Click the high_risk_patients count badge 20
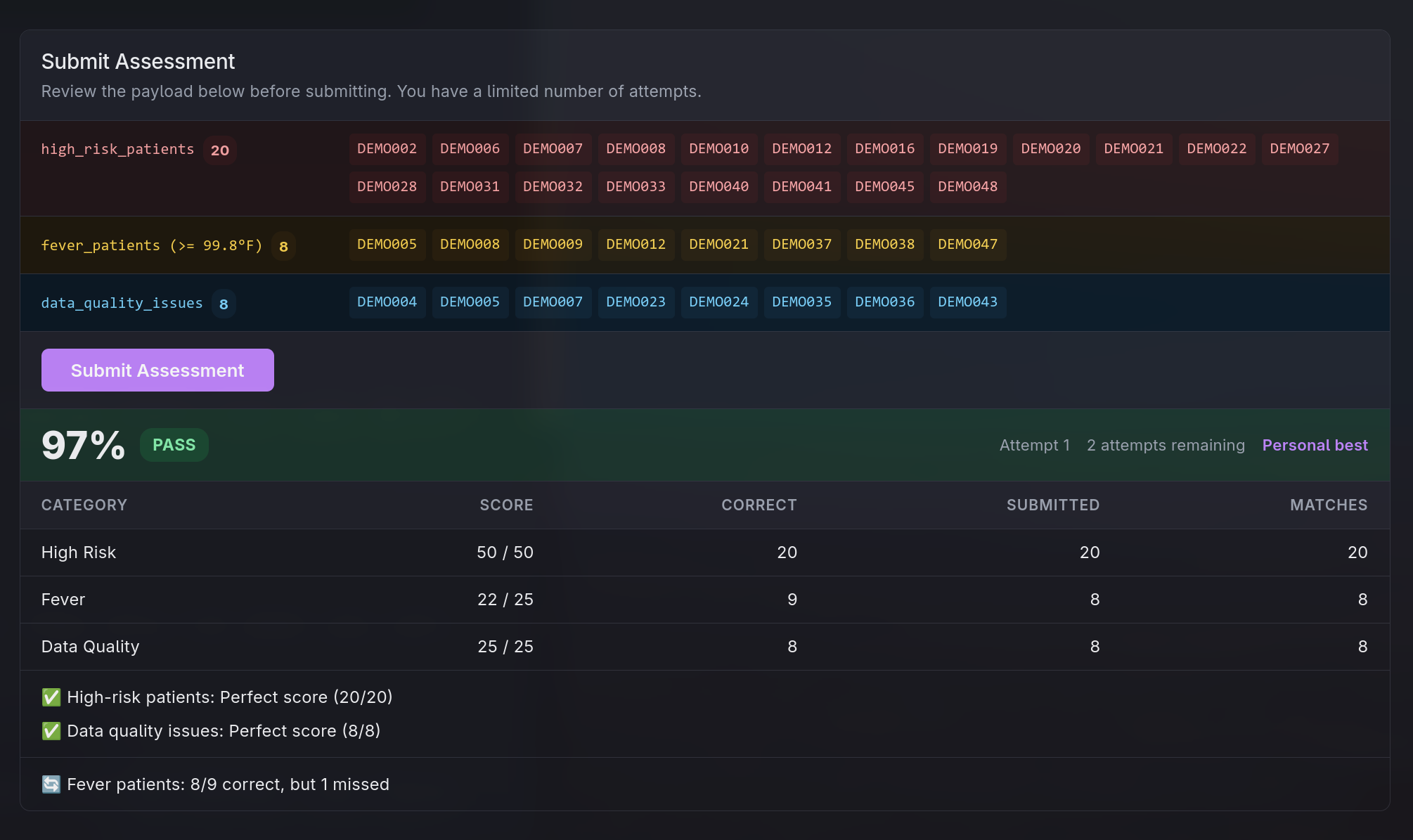Viewport: 1413px width, 840px height. 220,150
